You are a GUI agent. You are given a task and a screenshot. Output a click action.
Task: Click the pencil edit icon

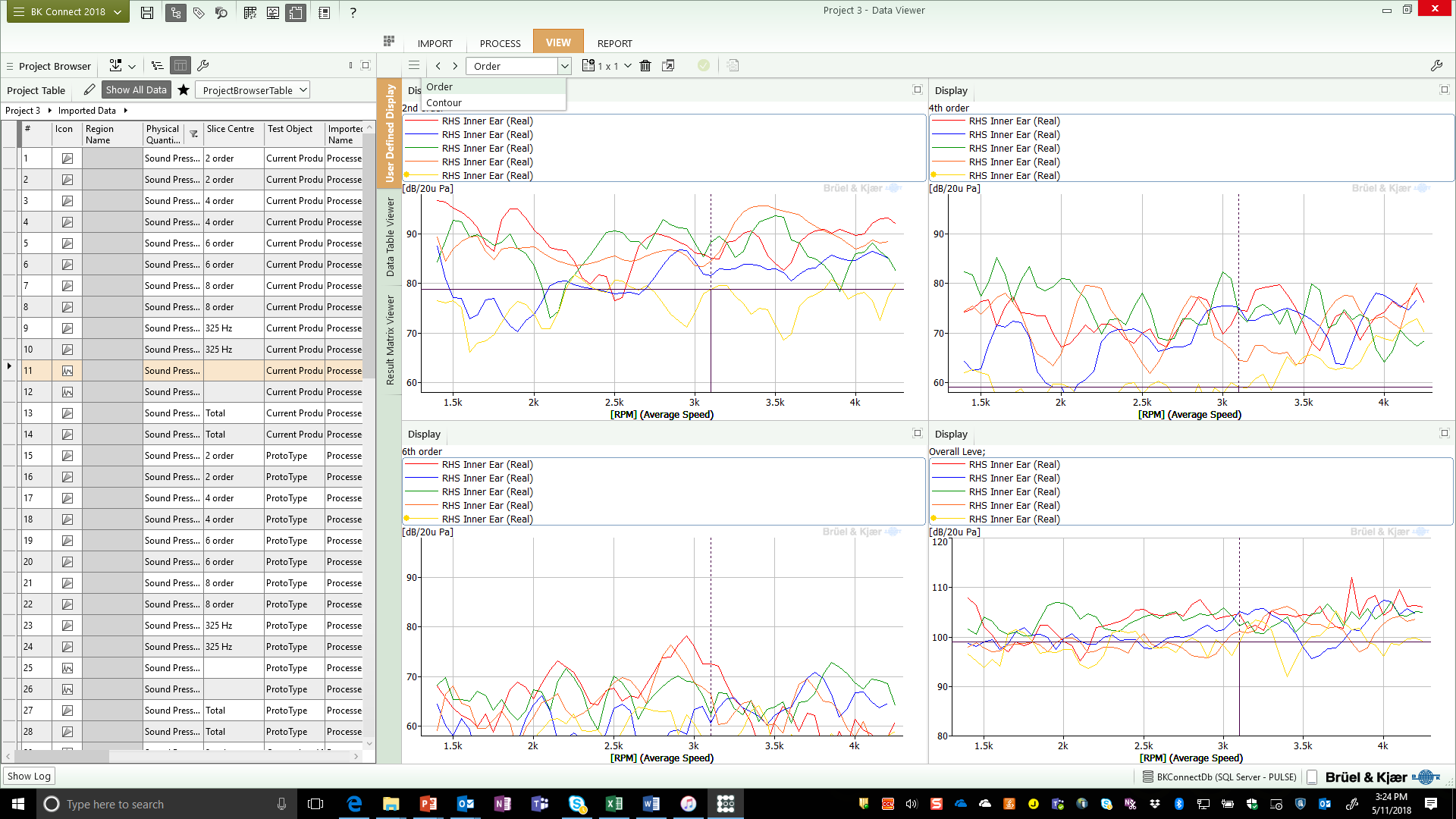point(89,89)
